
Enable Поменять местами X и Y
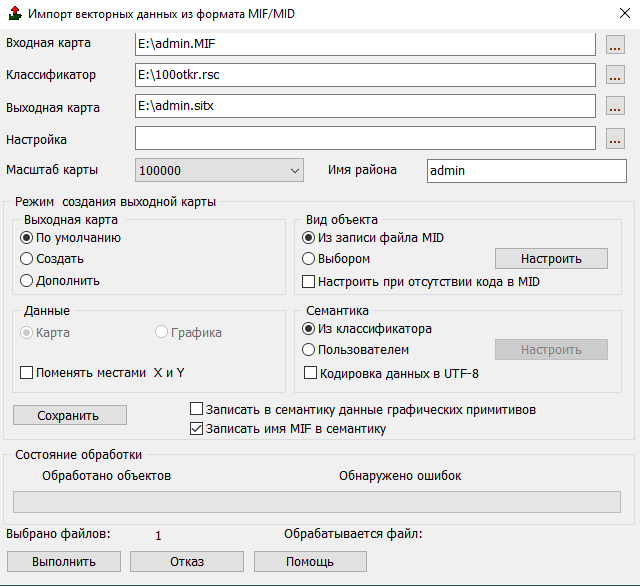coord(27,373)
